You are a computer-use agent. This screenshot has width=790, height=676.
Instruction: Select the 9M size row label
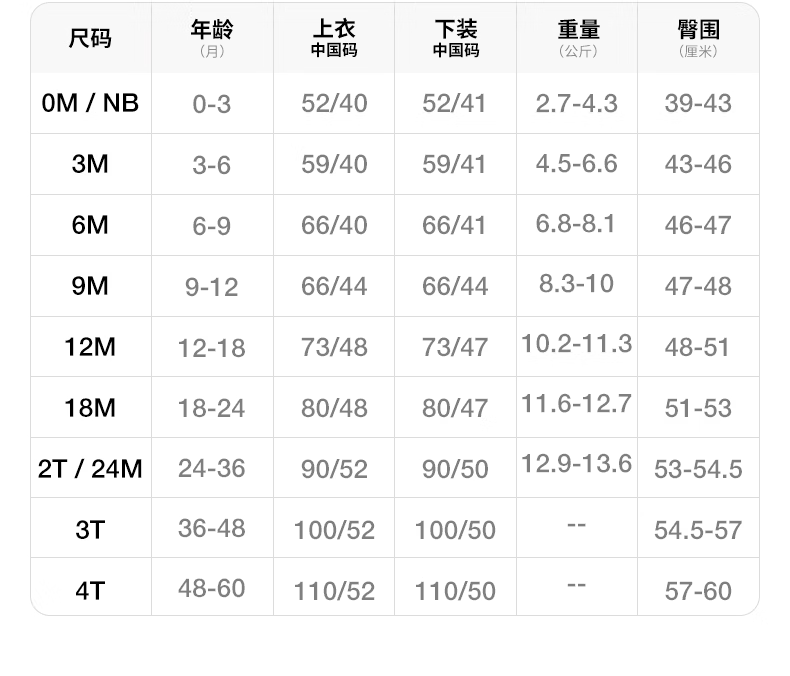pos(90,286)
